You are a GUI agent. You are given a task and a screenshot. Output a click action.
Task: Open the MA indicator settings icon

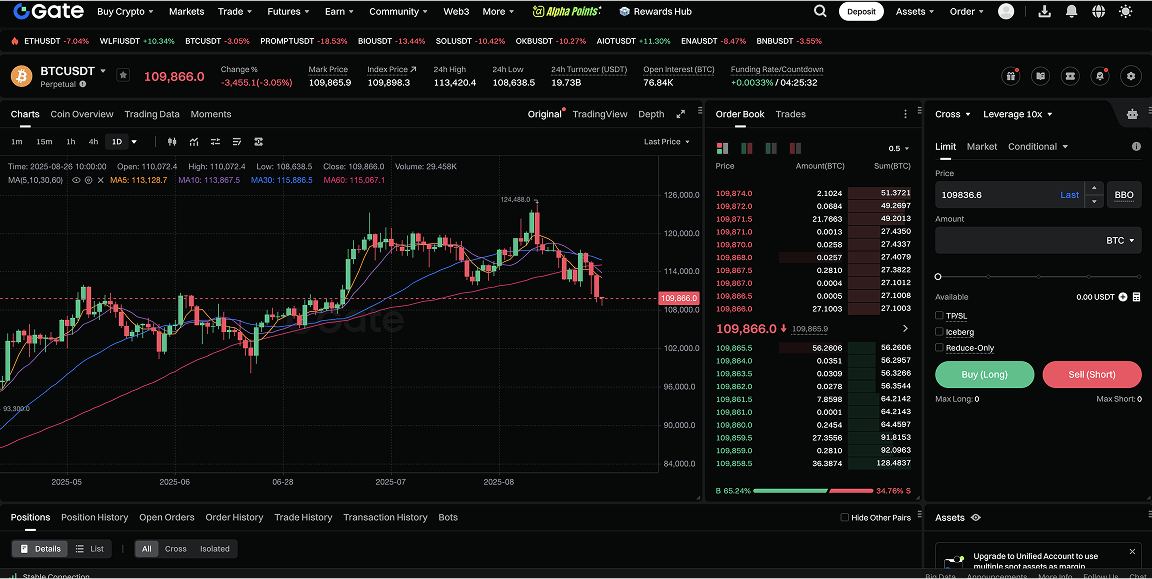point(88,180)
